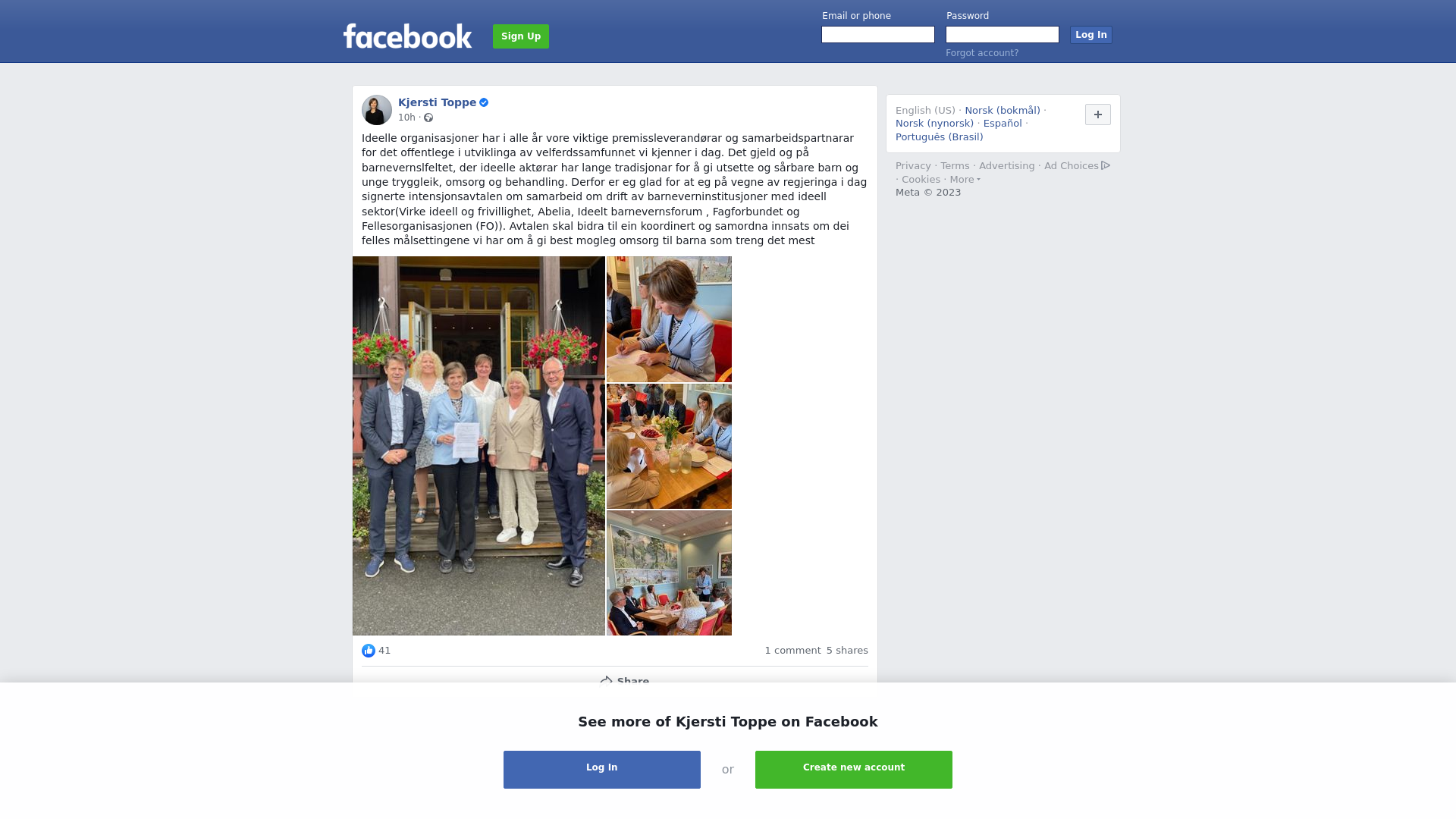Click the public globe privacy icon

428,118
